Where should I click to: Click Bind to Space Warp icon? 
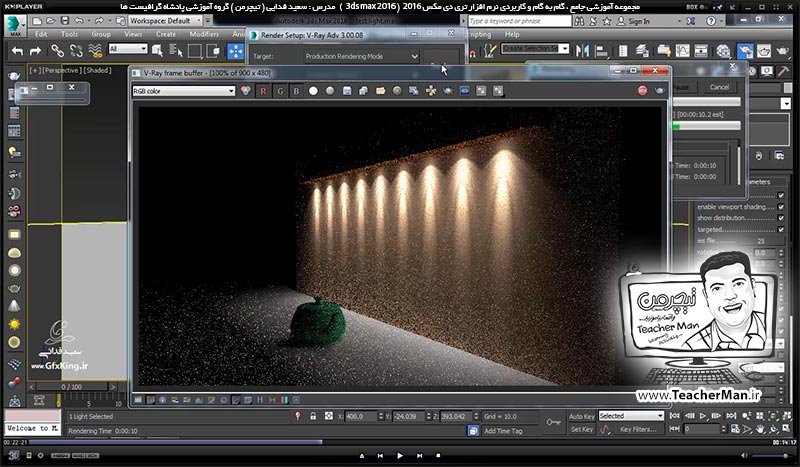tap(95, 51)
